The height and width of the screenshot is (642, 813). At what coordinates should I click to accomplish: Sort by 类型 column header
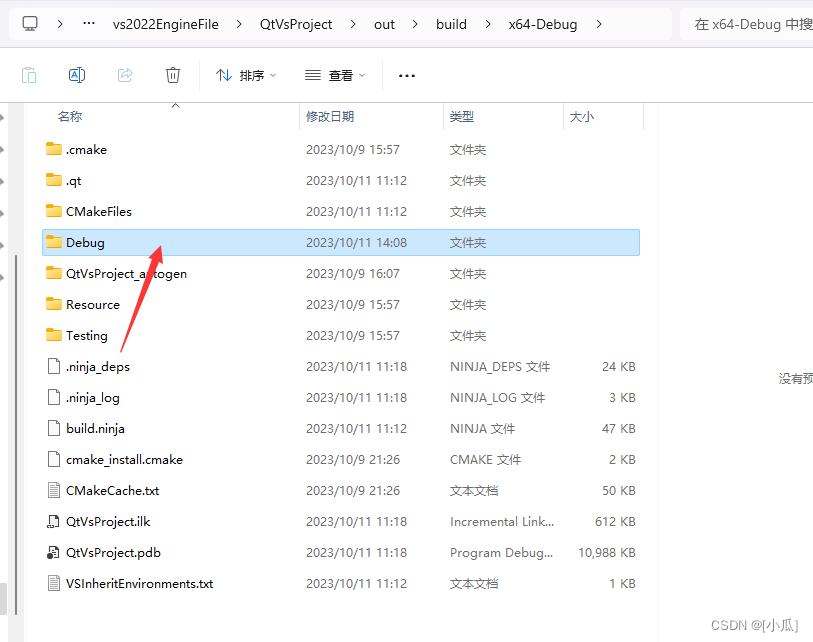pos(461,117)
